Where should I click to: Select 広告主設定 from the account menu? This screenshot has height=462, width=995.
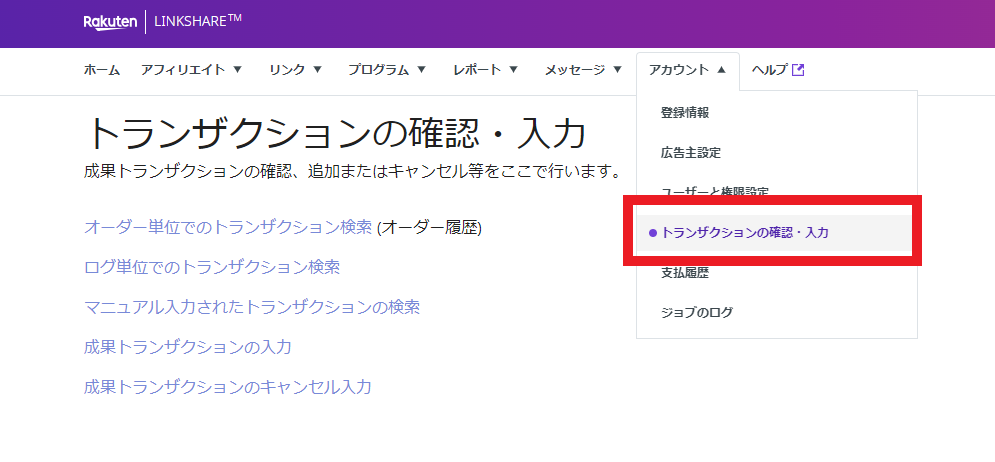[690, 153]
